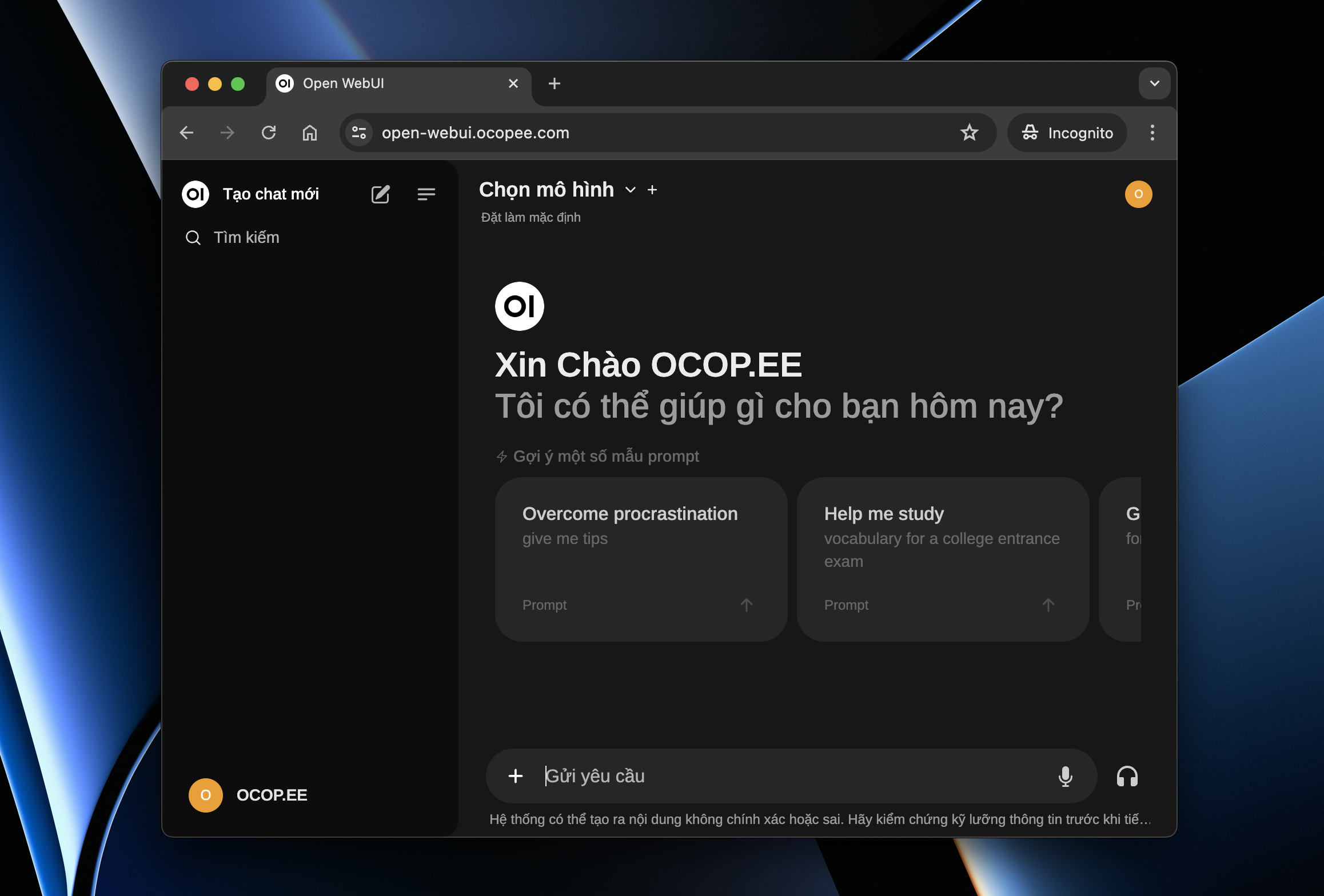Click Đặt làm mặc định link
This screenshot has height=896, width=1324.
(531, 217)
